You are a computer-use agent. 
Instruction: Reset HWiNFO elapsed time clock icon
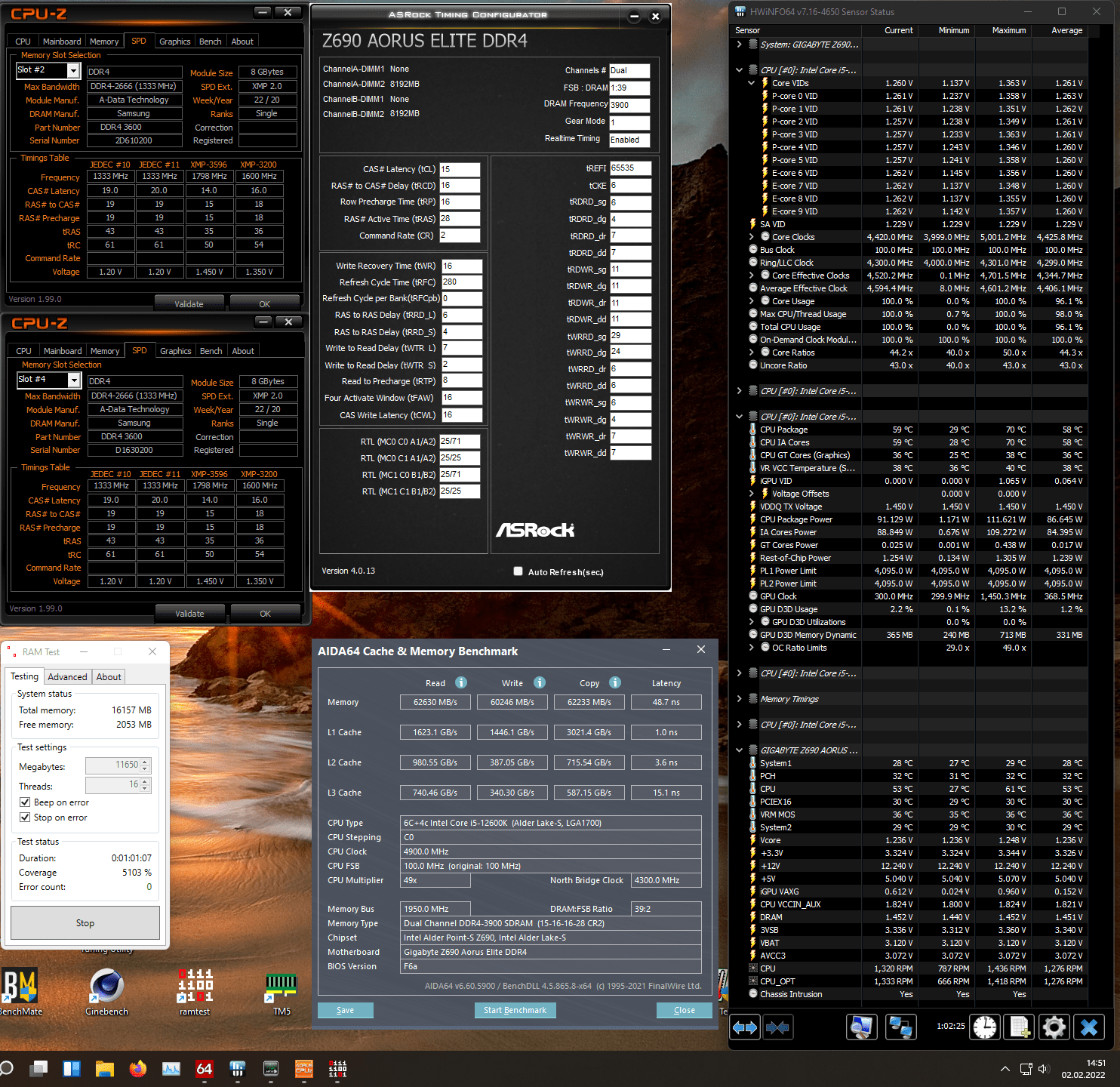click(x=985, y=1027)
